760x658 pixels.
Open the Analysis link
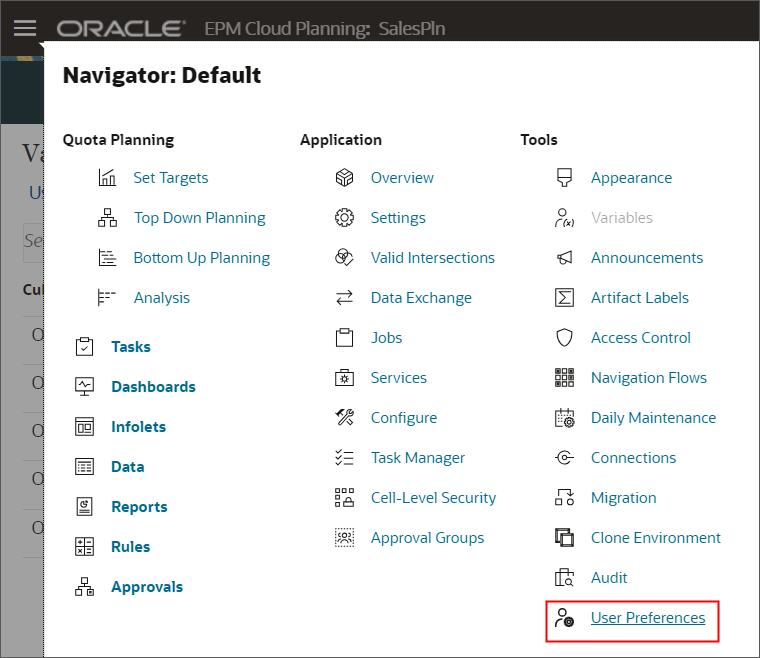[162, 298]
